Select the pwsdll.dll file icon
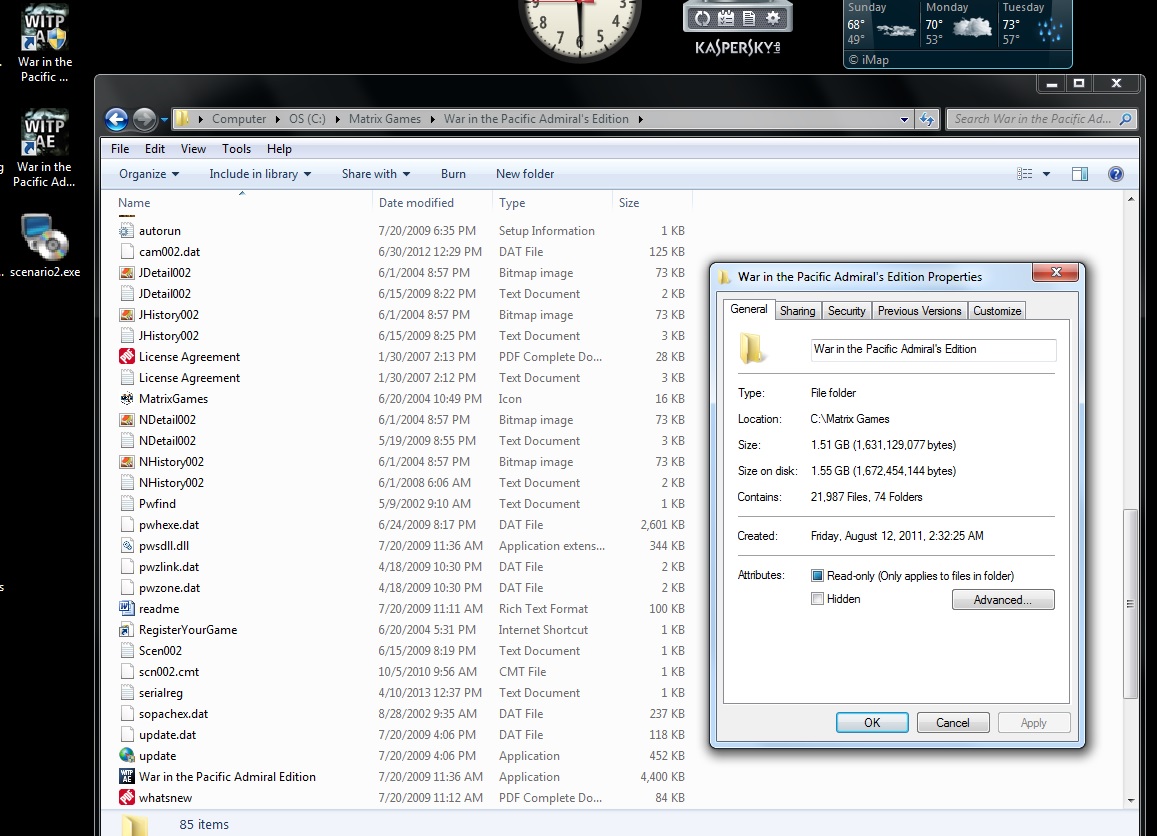 click(127, 546)
